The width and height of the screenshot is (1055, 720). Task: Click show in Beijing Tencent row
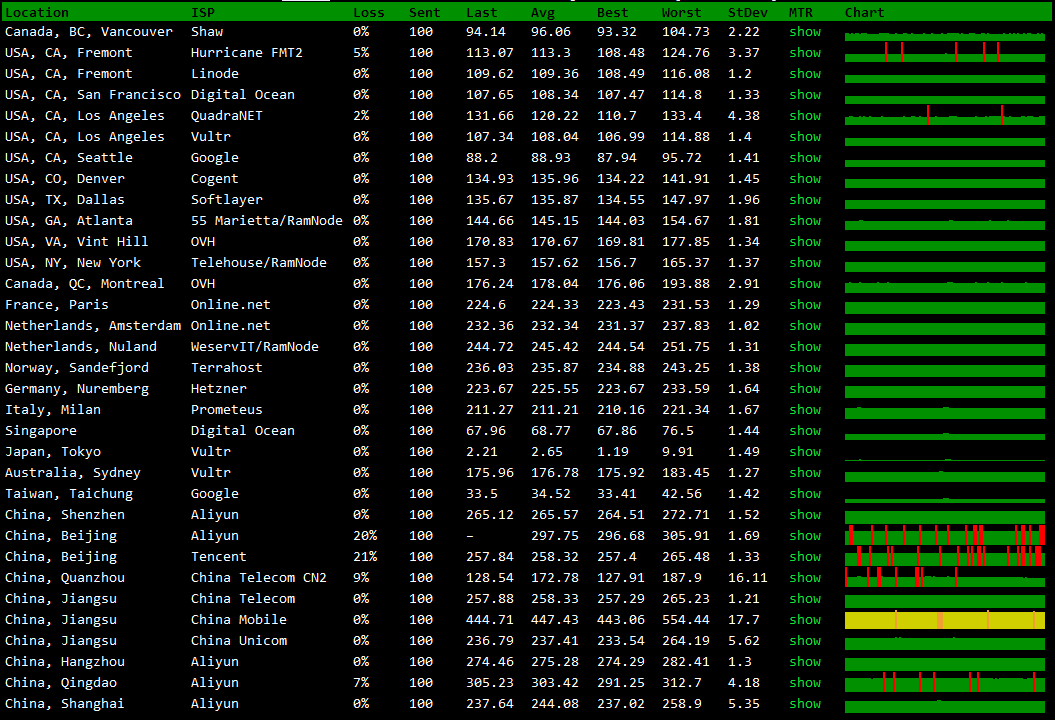click(805, 556)
